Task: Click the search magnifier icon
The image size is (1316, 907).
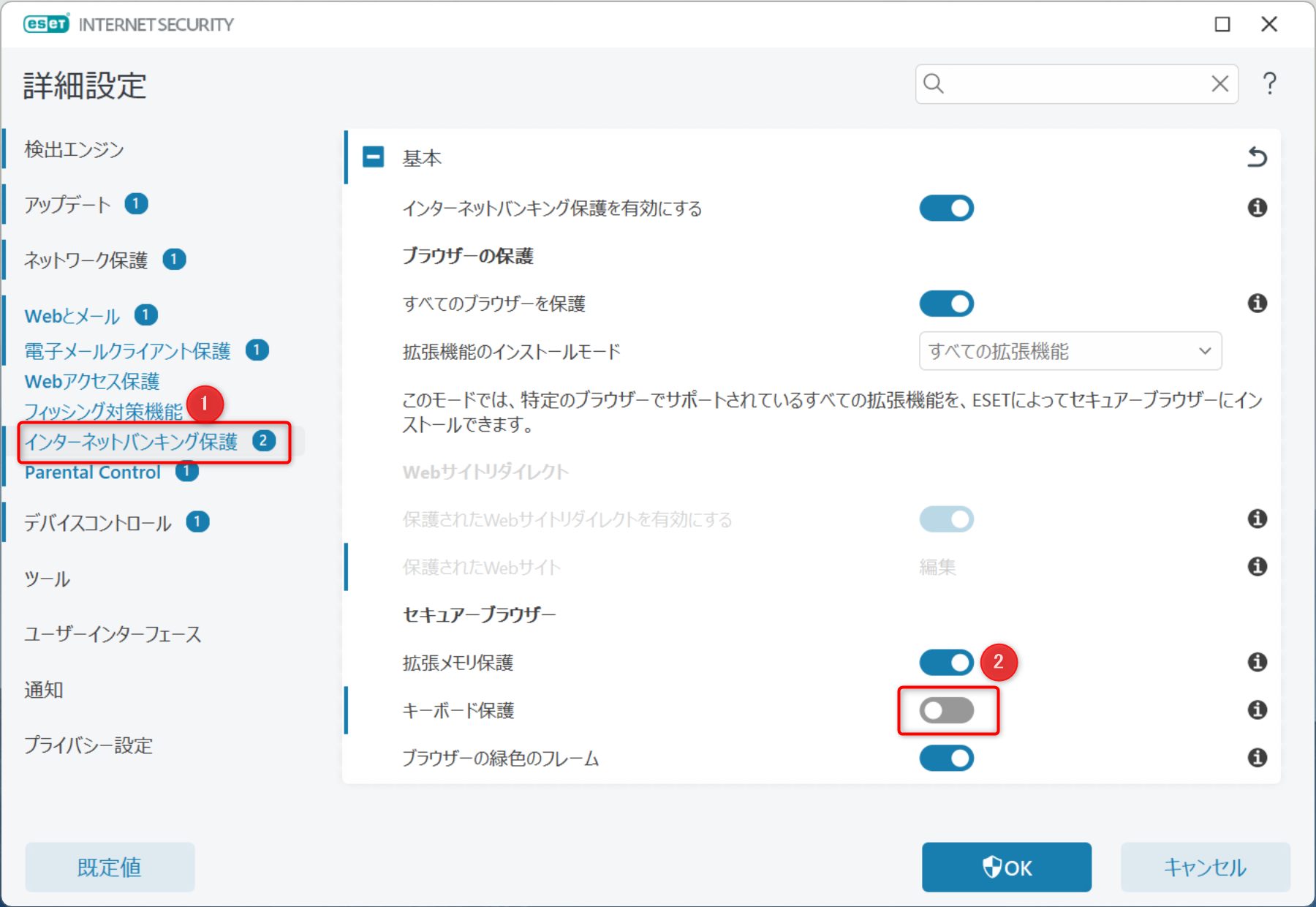Action: (x=934, y=84)
